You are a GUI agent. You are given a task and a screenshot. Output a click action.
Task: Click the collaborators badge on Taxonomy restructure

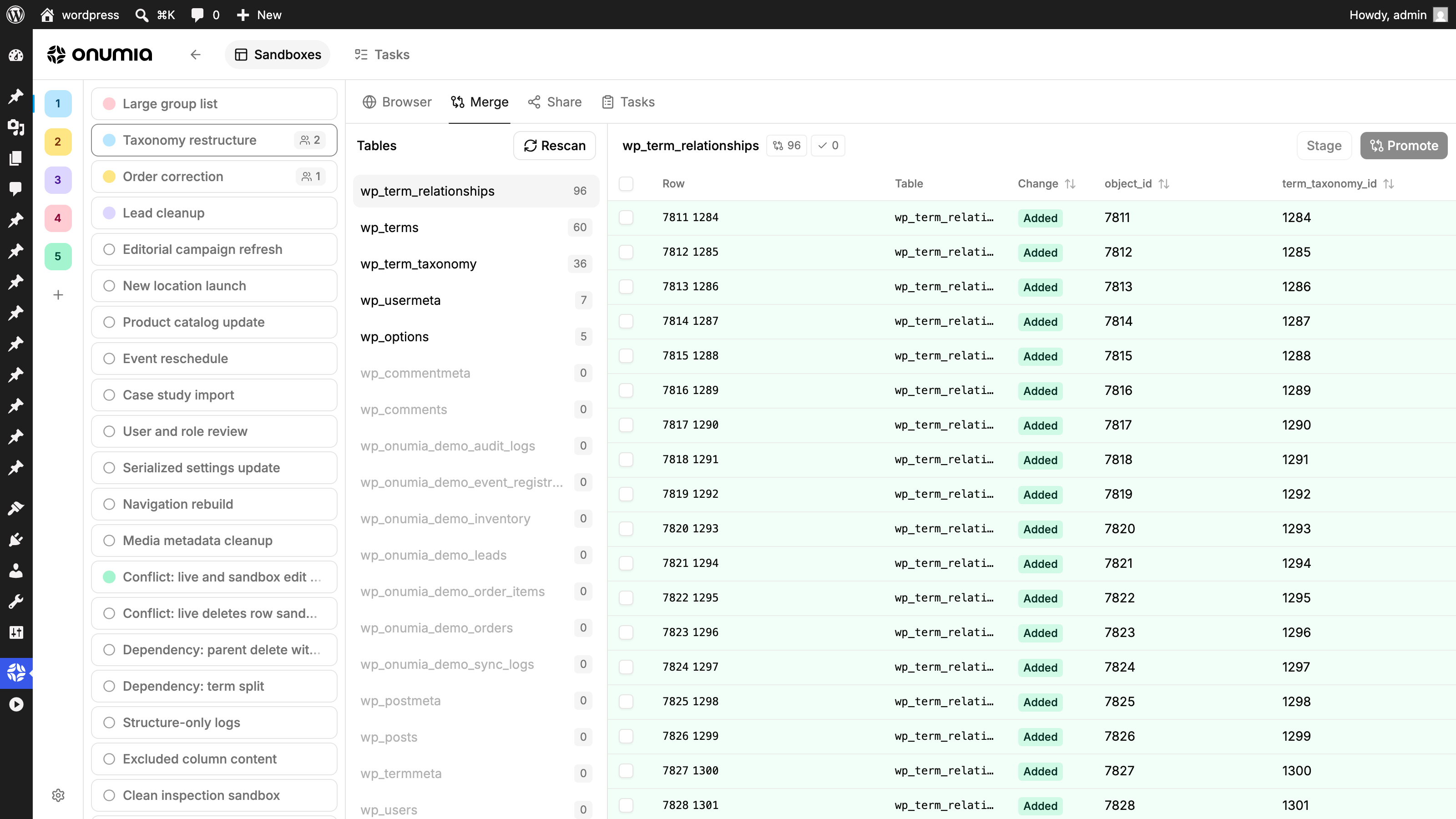310,140
